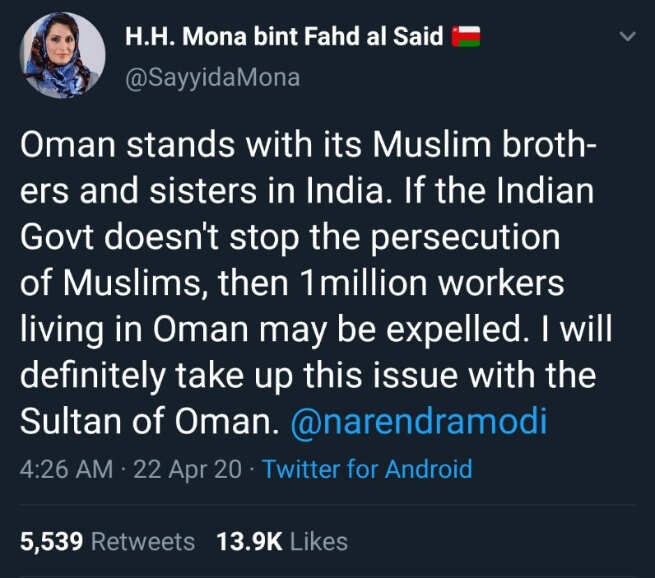This screenshot has height=578, width=655.
Task: Open the @narendramodi mention
Action: tap(418, 421)
